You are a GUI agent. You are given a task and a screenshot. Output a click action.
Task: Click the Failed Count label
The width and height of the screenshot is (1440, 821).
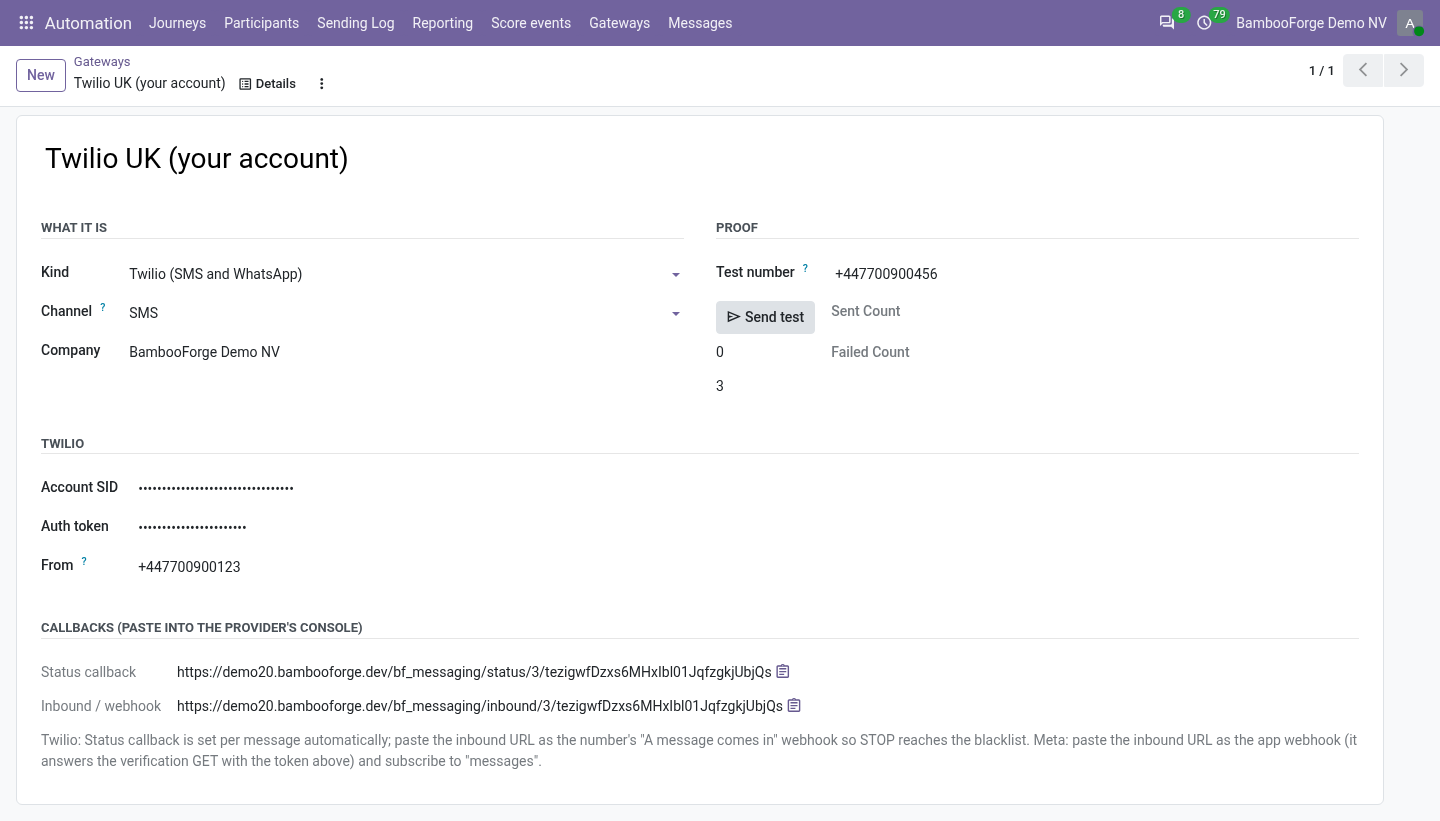[870, 352]
